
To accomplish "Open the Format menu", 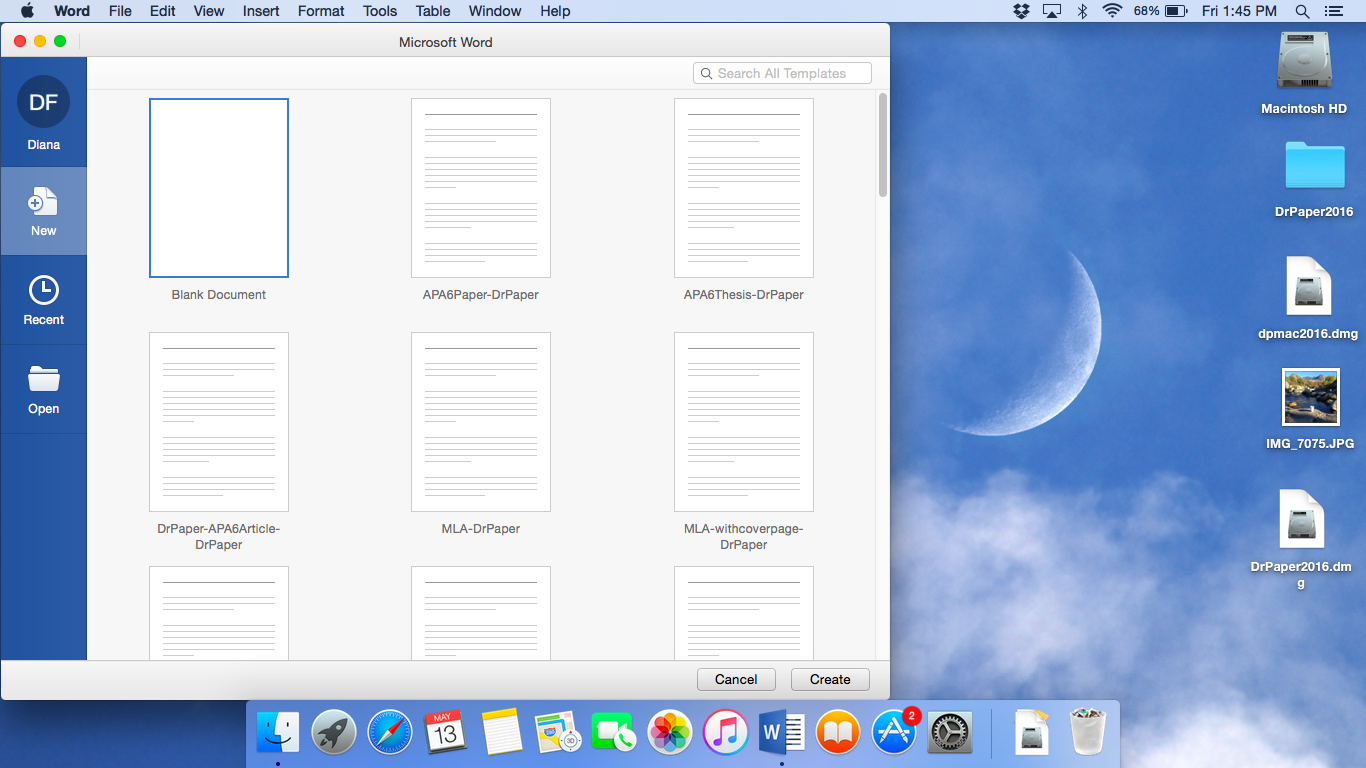I will click(x=321, y=11).
